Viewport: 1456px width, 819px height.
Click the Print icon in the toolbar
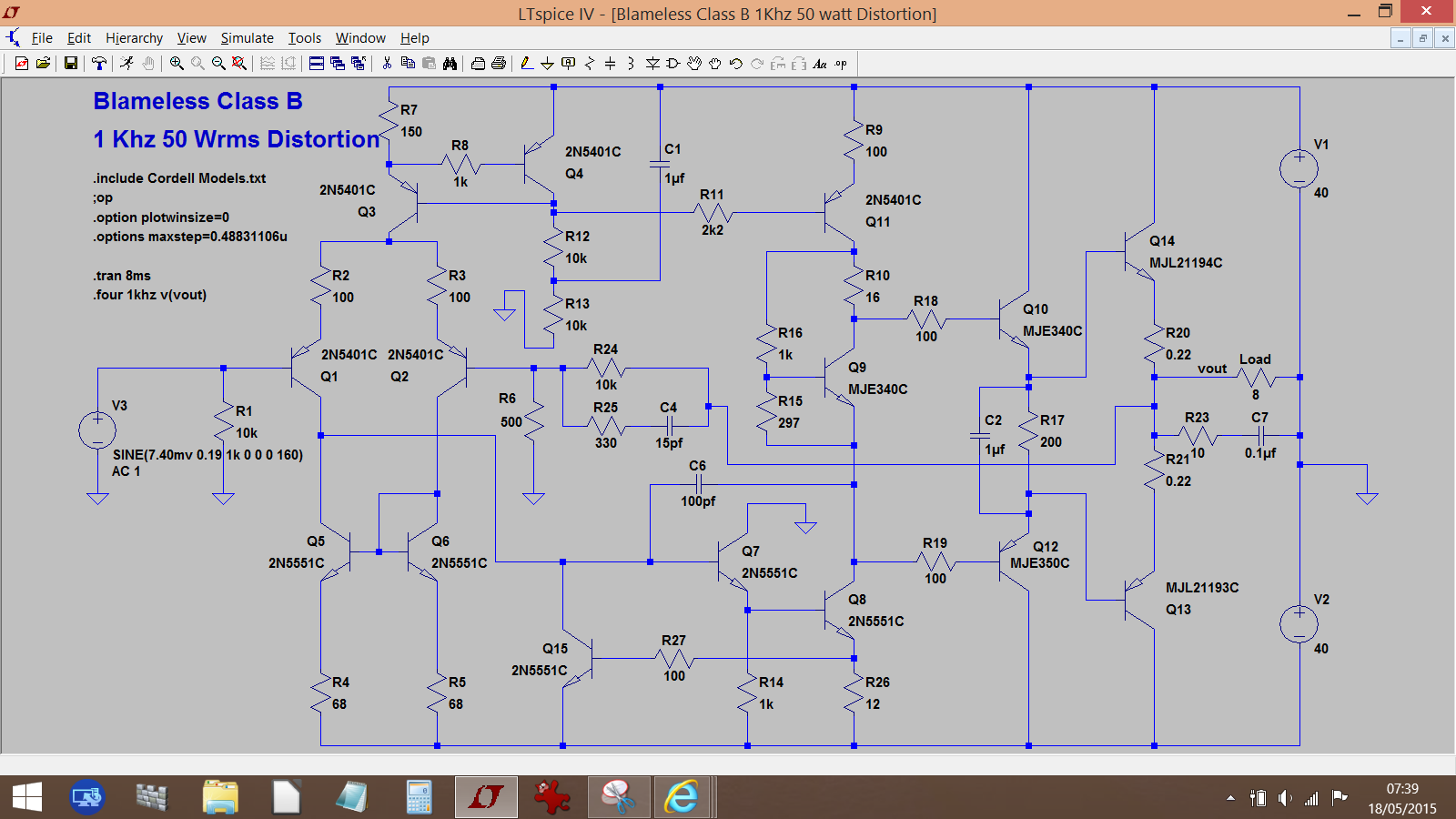pyautogui.click(x=499, y=64)
